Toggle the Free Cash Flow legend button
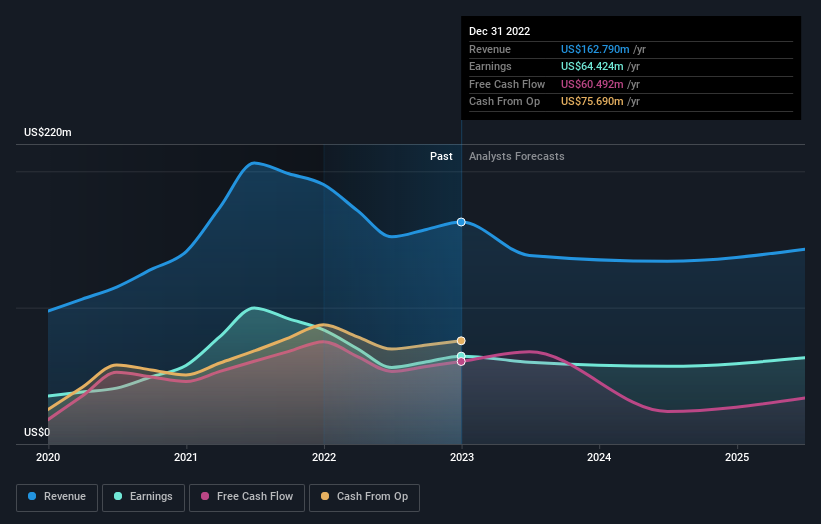This screenshot has width=821, height=524. pyautogui.click(x=247, y=497)
